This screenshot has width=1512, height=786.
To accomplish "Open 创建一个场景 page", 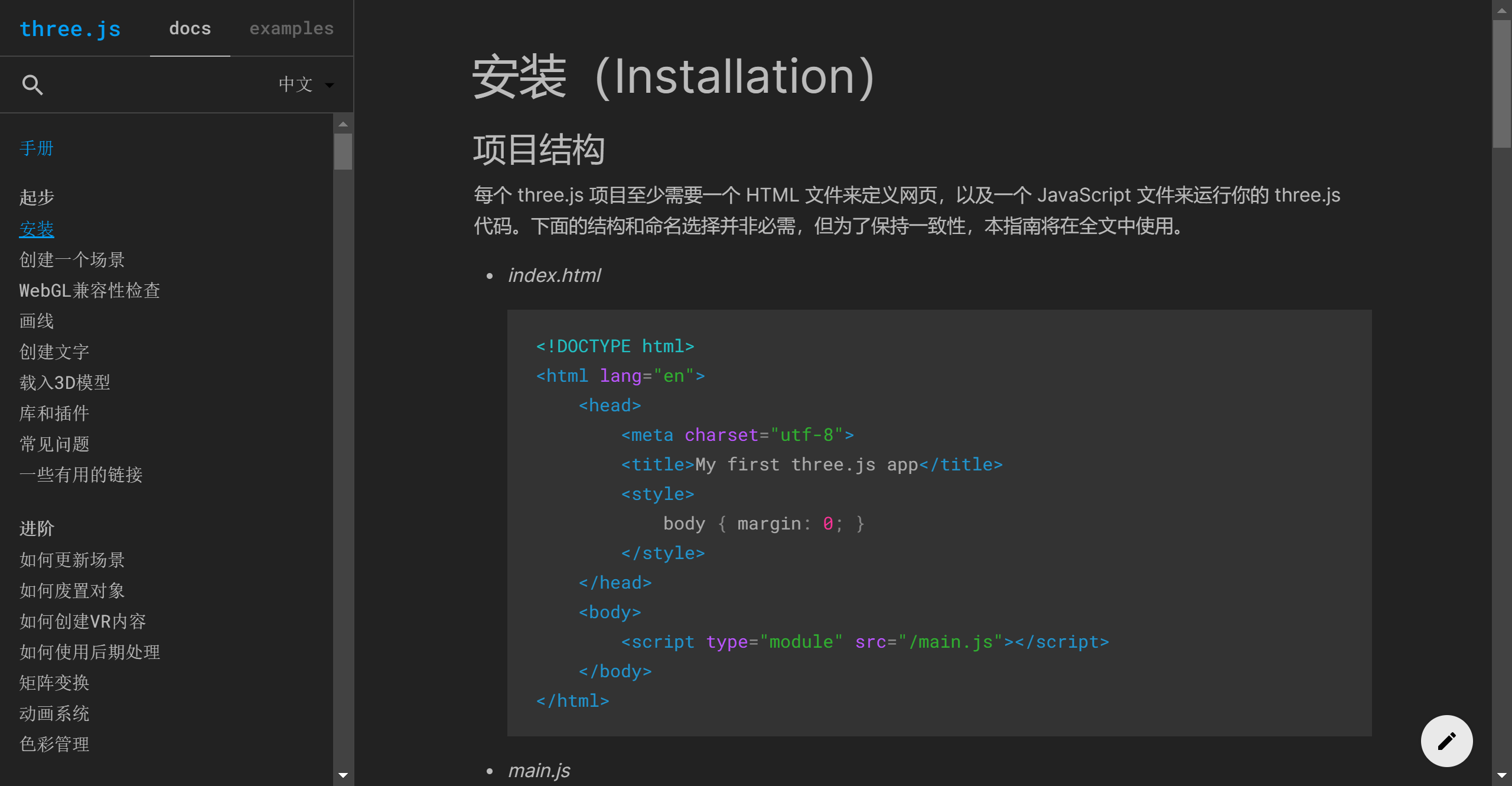I will [x=72, y=259].
